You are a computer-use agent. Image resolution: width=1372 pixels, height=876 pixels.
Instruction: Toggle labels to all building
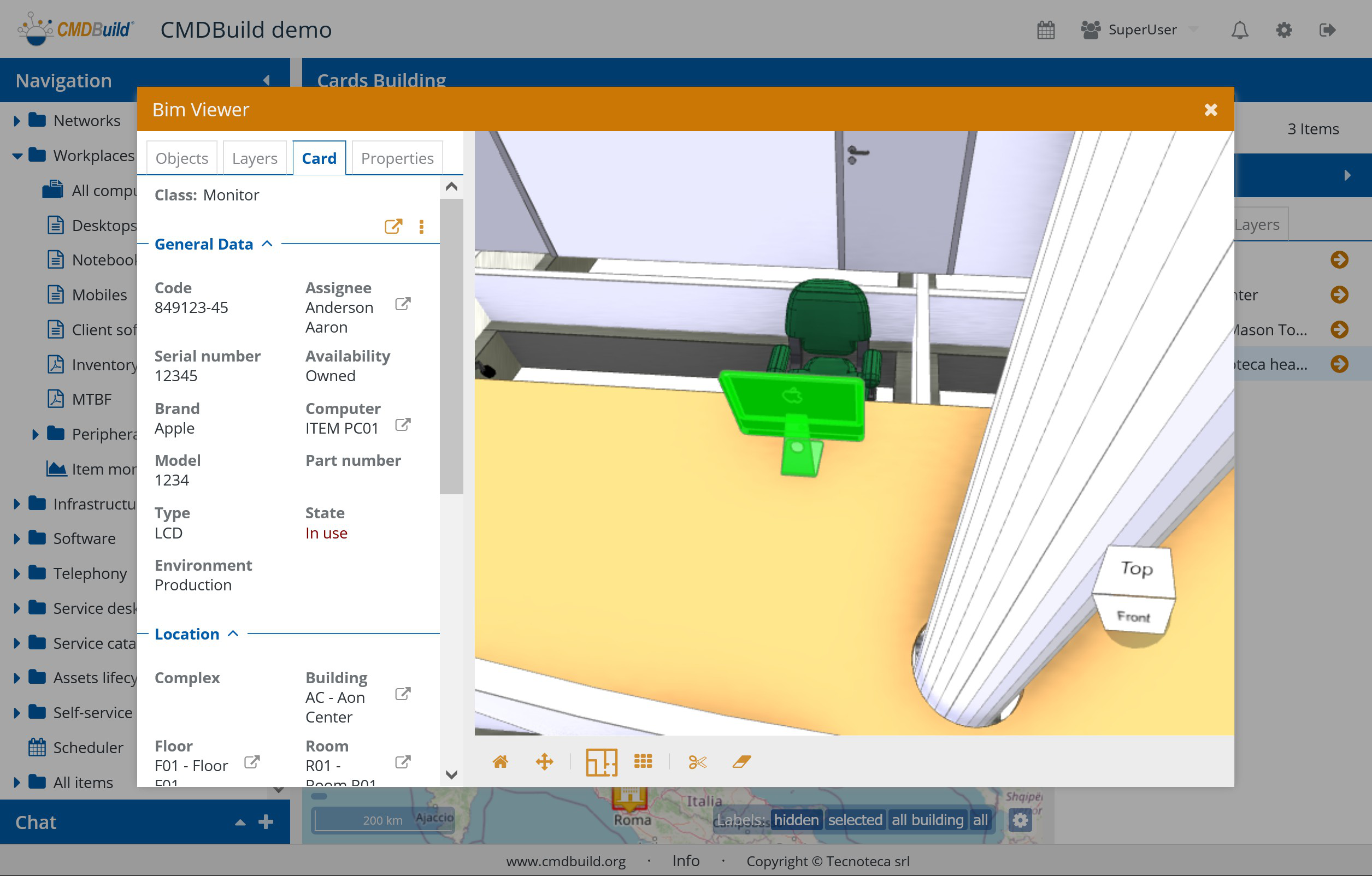point(927,820)
